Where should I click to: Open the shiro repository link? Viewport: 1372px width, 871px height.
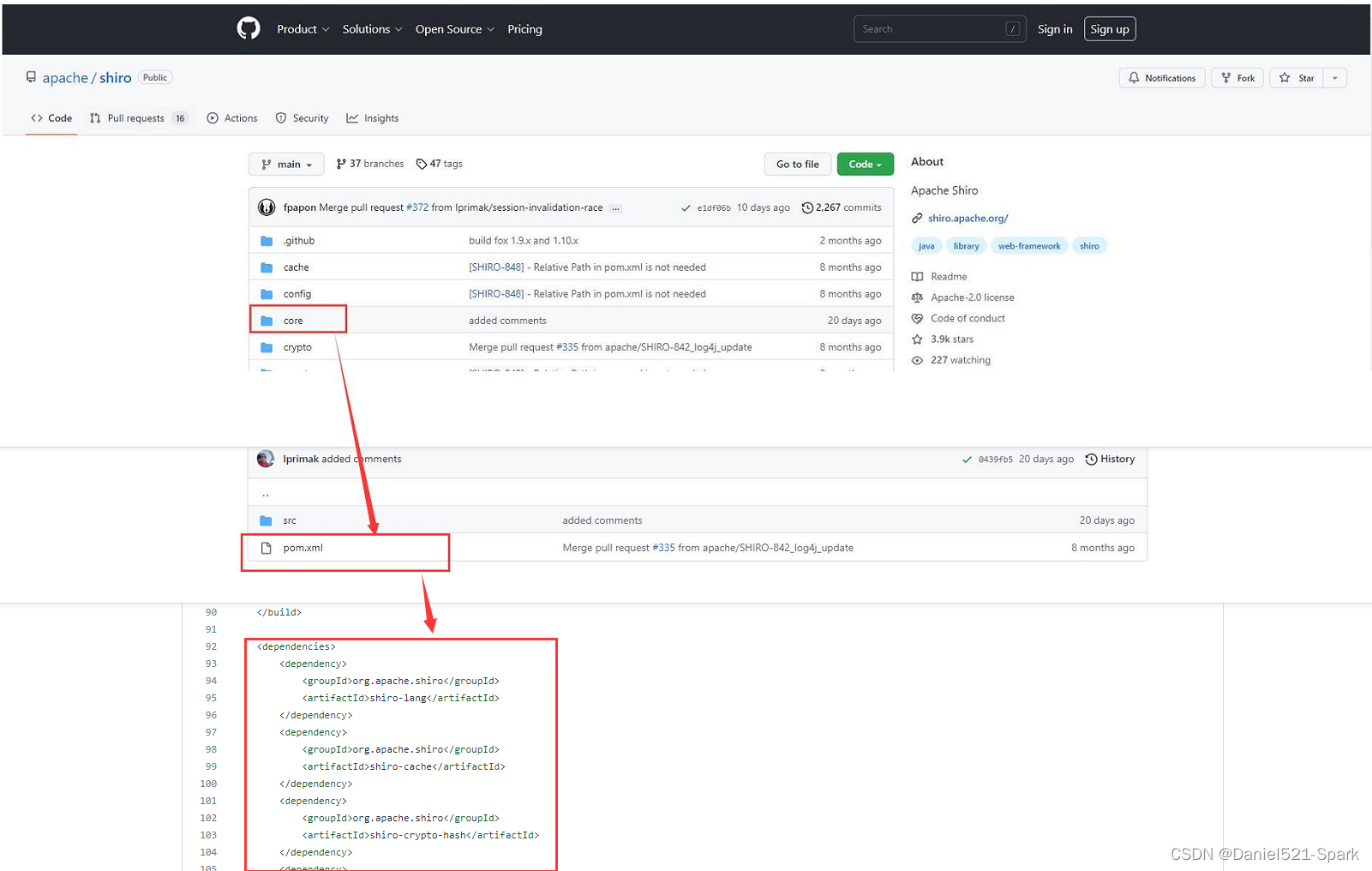click(116, 78)
